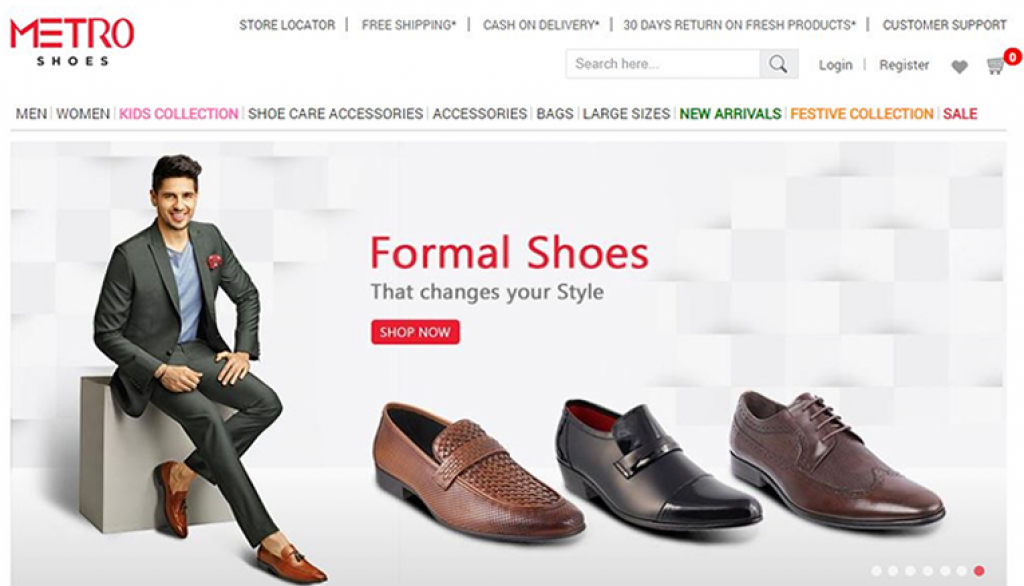The image size is (1024, 586).
Task: Open the KIDS COLLECTION menu
Action: click(179, 114)
